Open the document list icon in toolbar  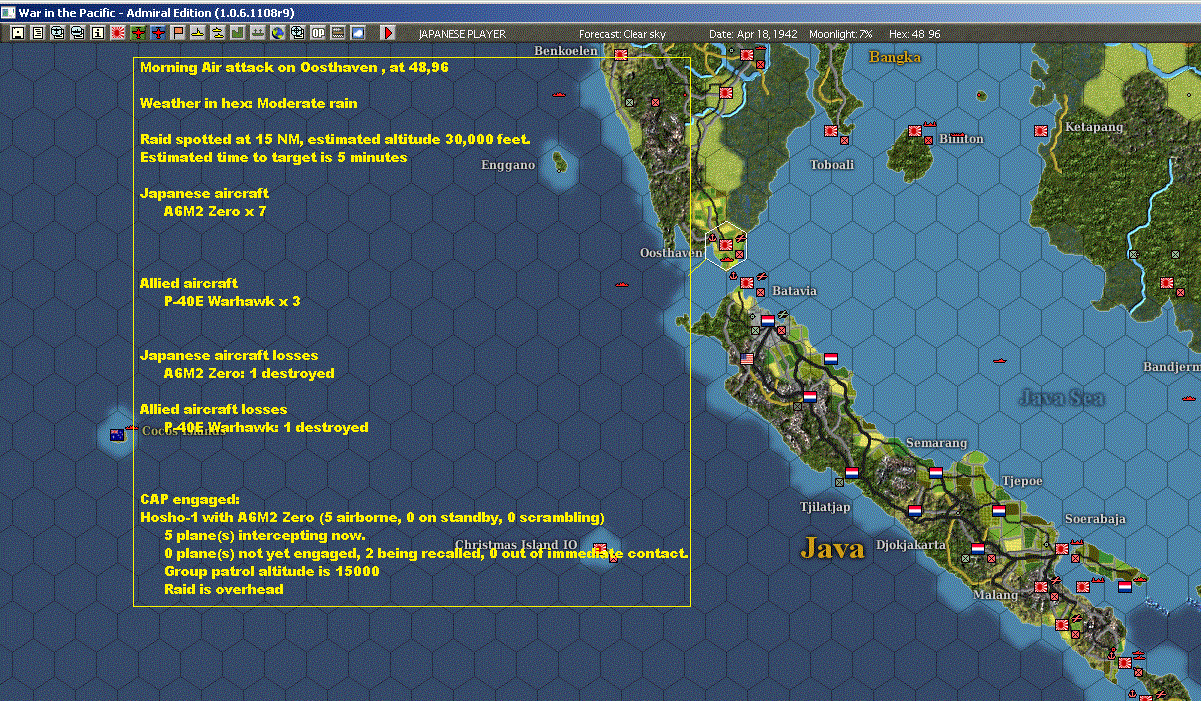click(x=38, y=33)
